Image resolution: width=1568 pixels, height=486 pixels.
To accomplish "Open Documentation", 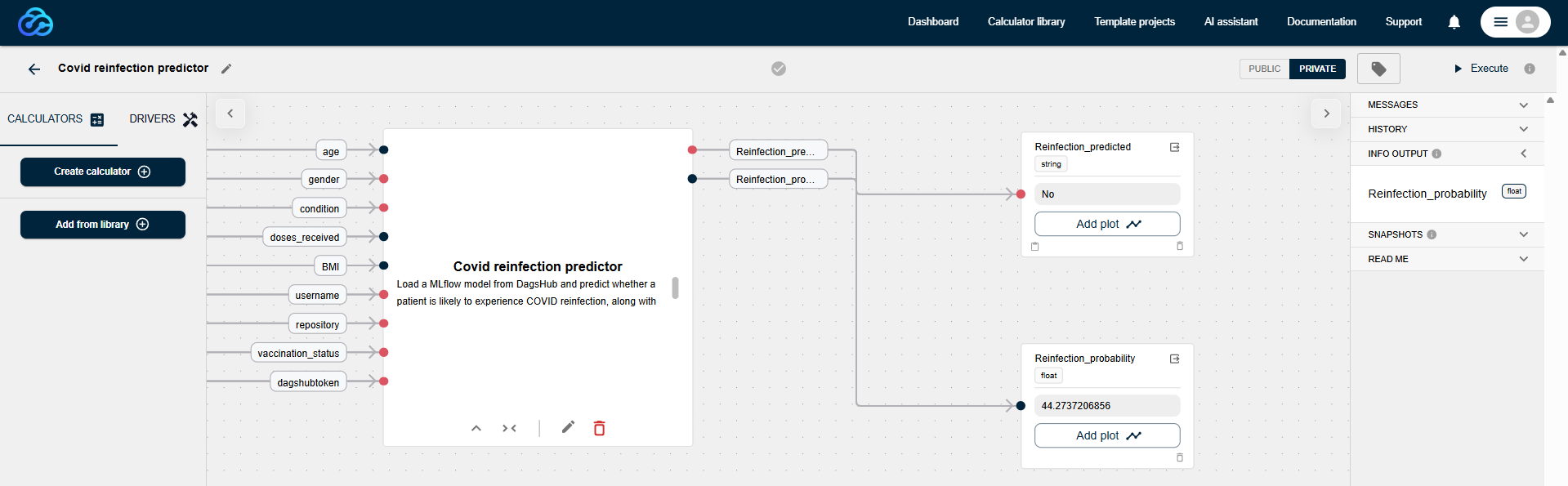I will click(x=1321, y=22).
